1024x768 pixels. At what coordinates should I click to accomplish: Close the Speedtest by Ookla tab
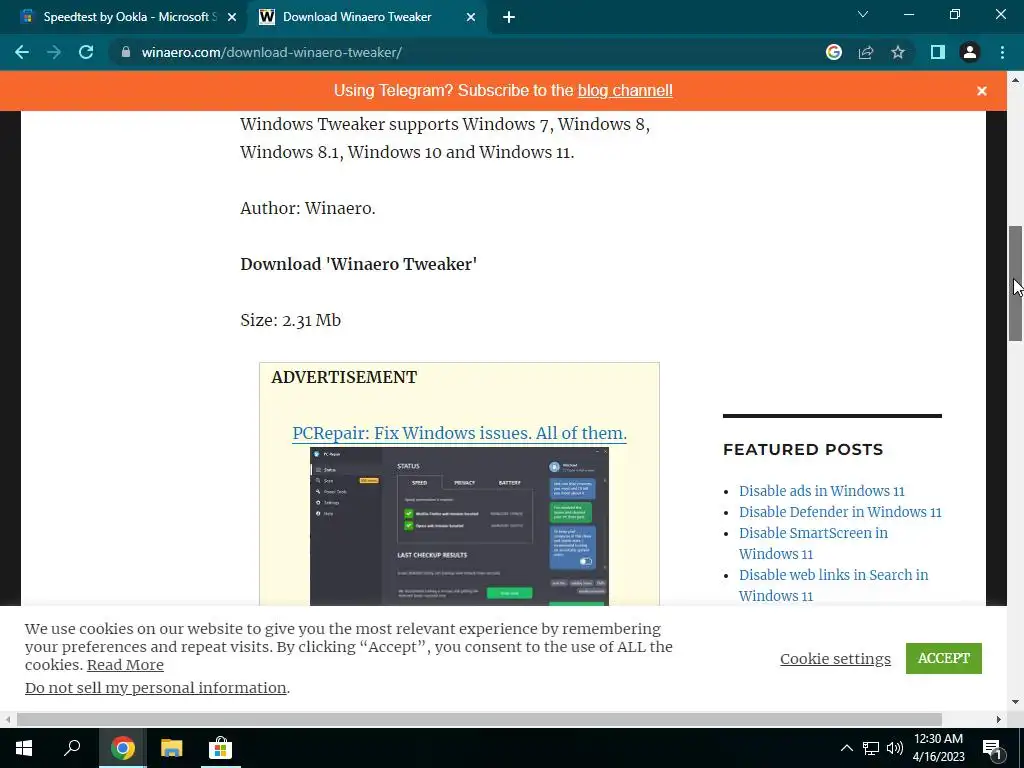[x=232, y=18]
